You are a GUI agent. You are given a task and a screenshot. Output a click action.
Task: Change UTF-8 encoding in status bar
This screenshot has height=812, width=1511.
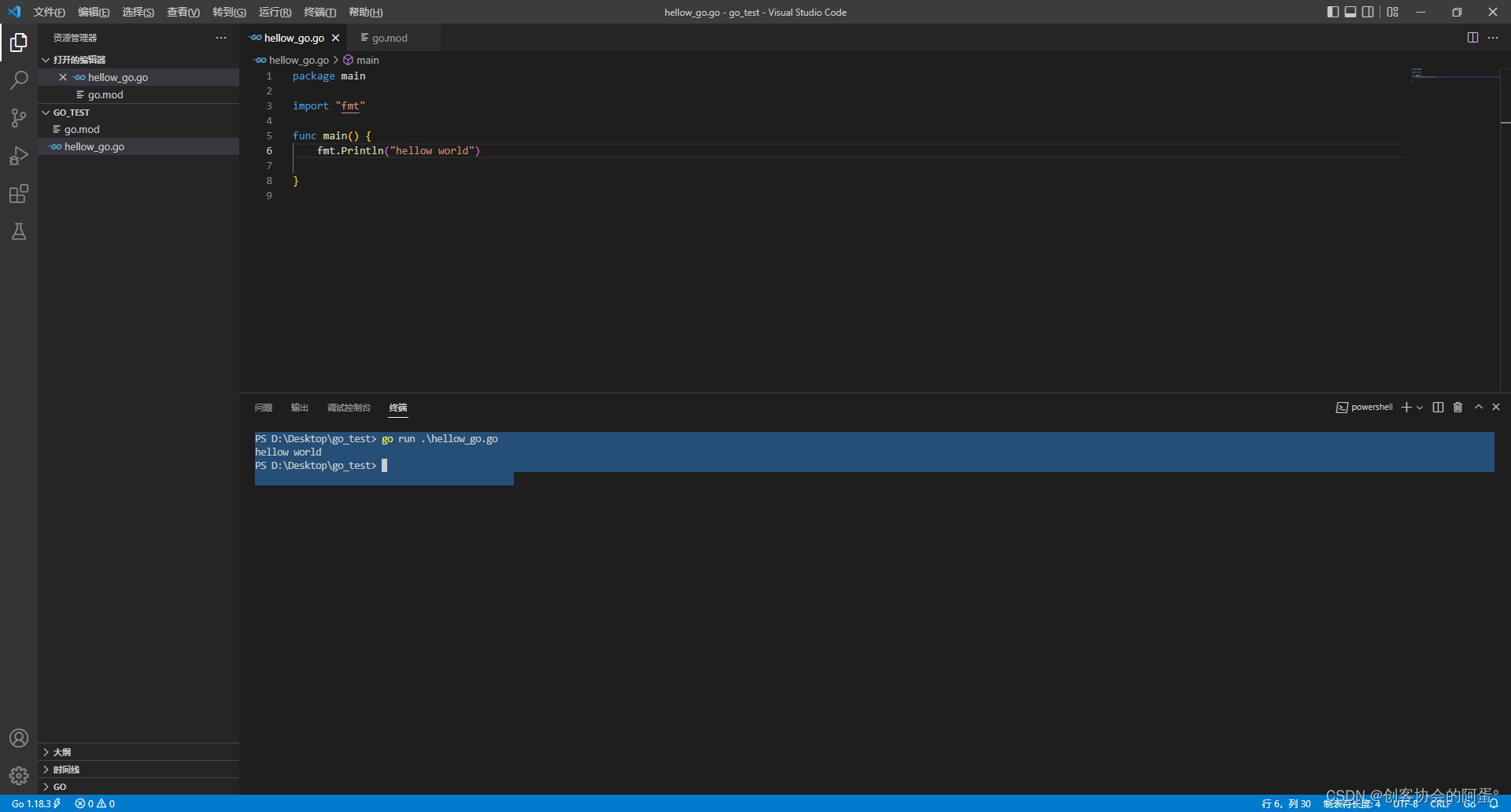point(1406,803)
